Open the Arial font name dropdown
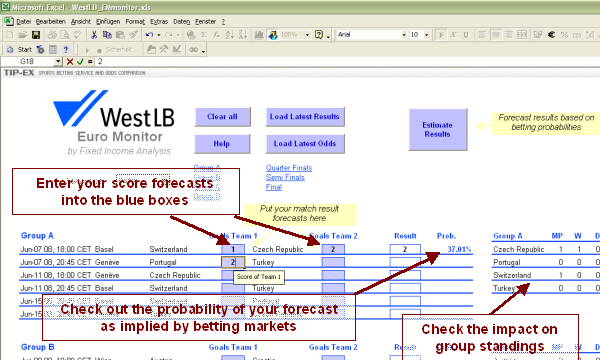The image size is (600, 360). [x=404, y=35]
